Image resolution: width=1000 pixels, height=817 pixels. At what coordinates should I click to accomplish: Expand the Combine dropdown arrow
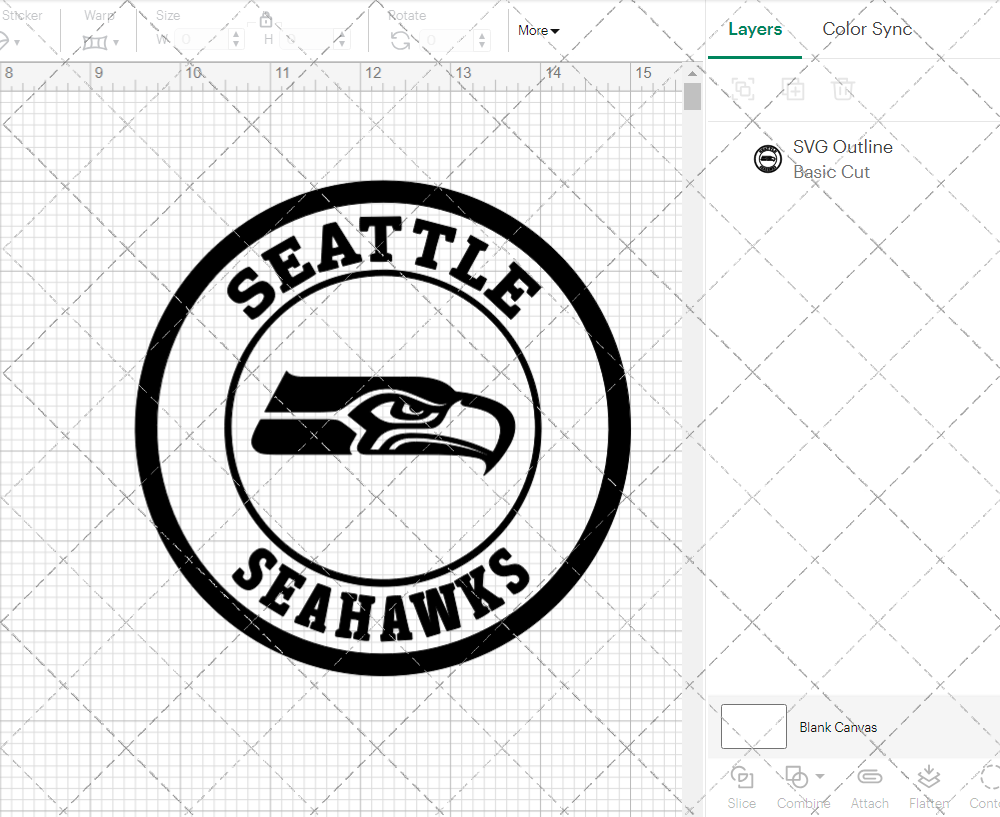[820, 776]
